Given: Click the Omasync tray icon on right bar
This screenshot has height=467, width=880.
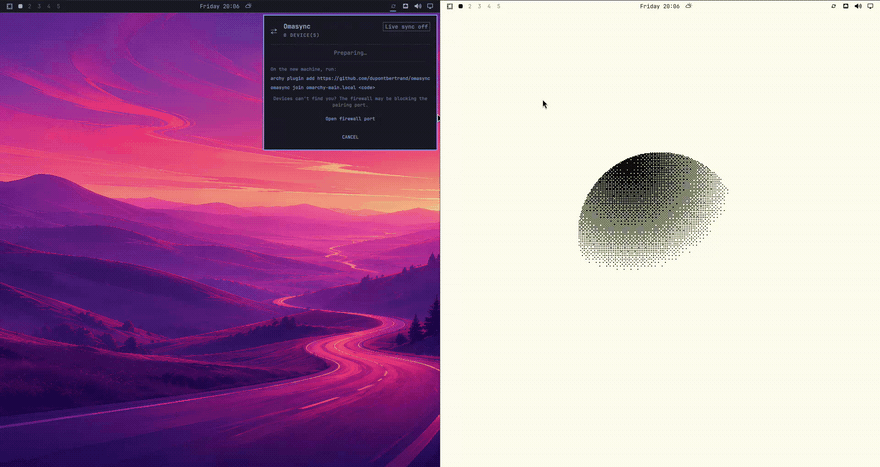Looking at the screenshot, I should (833, 6).
